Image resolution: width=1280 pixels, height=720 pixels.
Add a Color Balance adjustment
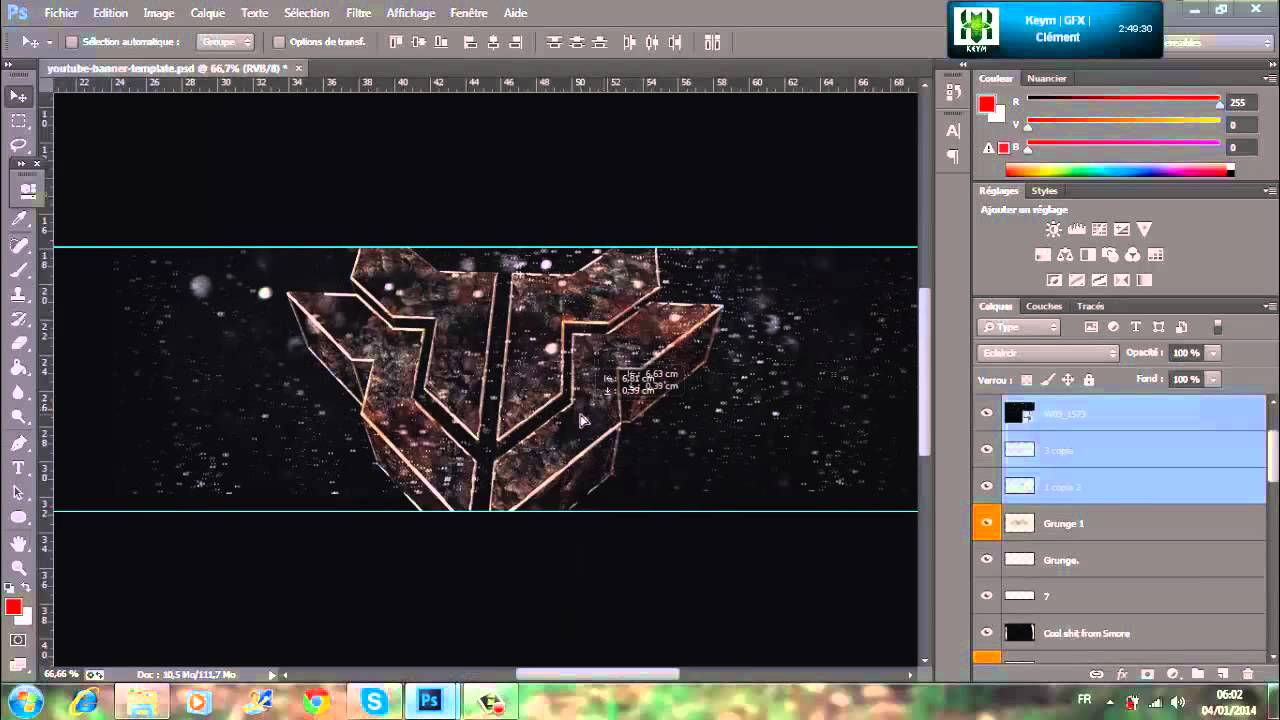1065,255
